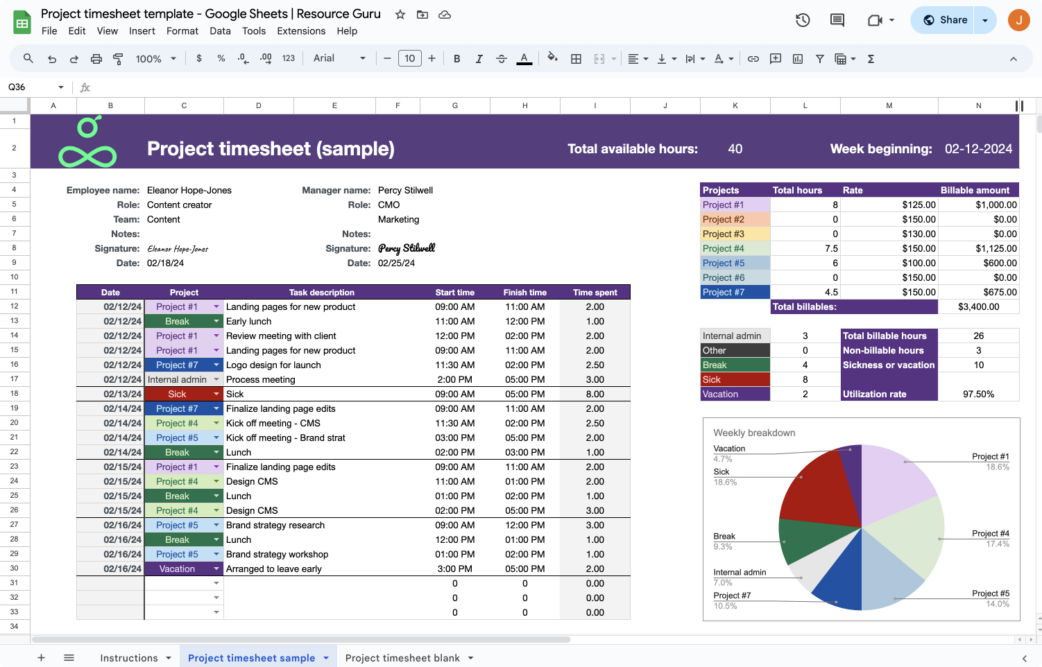Open the Format menu
This screenshot has width=1042, height=667.
tap(182, 31)
